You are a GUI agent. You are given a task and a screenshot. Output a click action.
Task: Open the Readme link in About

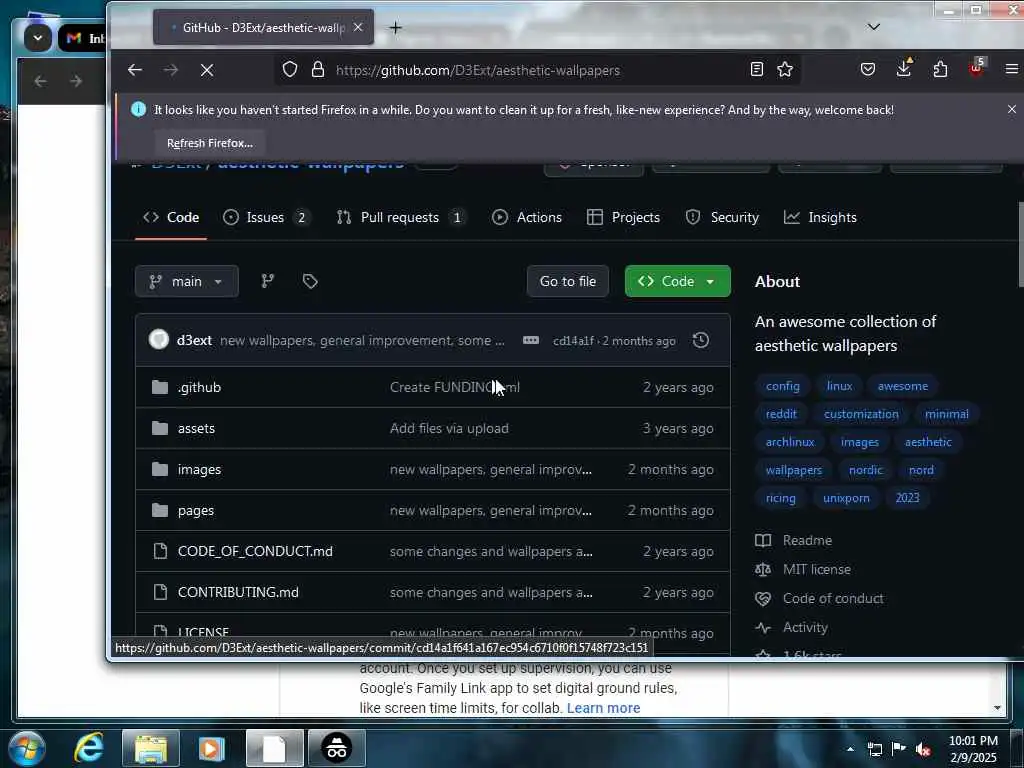[x=807, y=541]
